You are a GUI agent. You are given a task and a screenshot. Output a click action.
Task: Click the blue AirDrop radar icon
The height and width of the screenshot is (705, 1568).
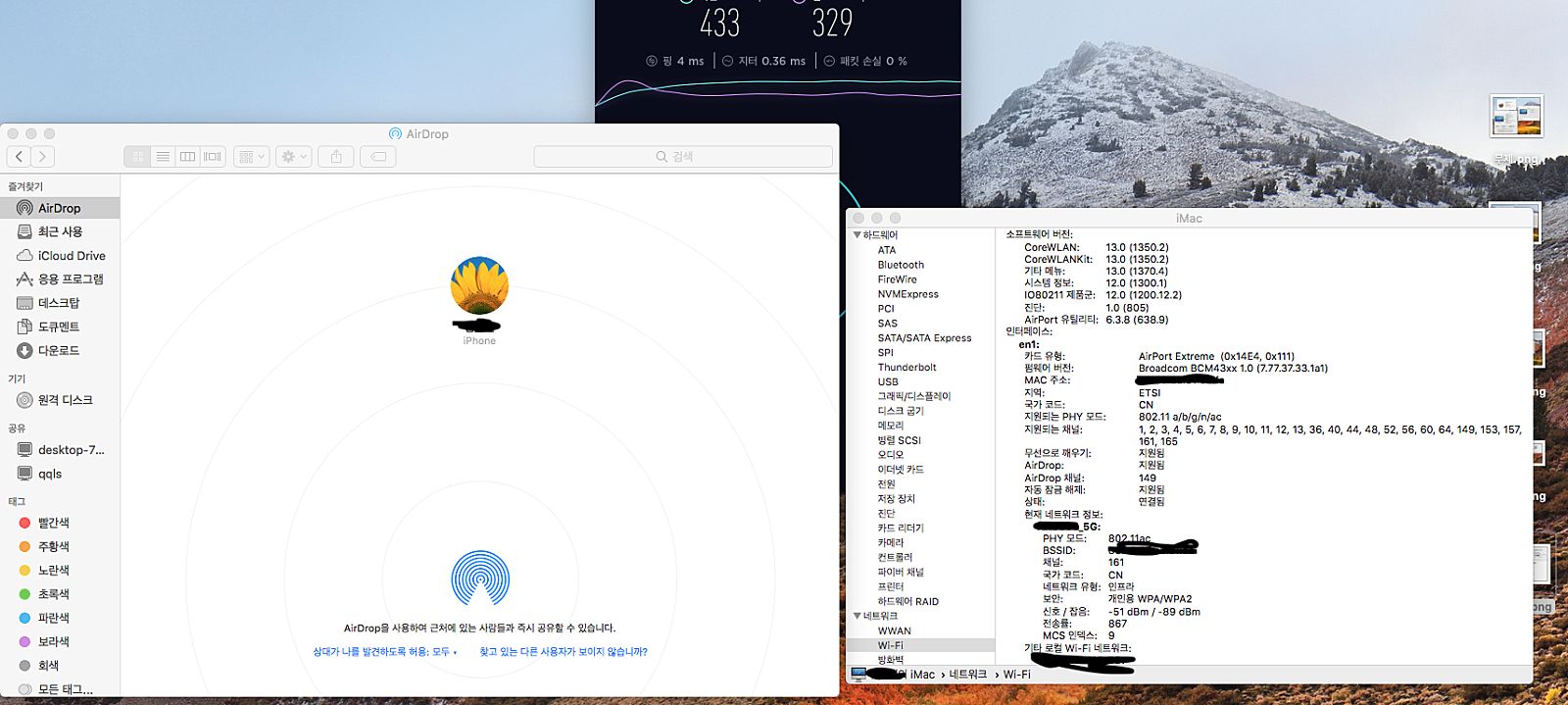480,578
